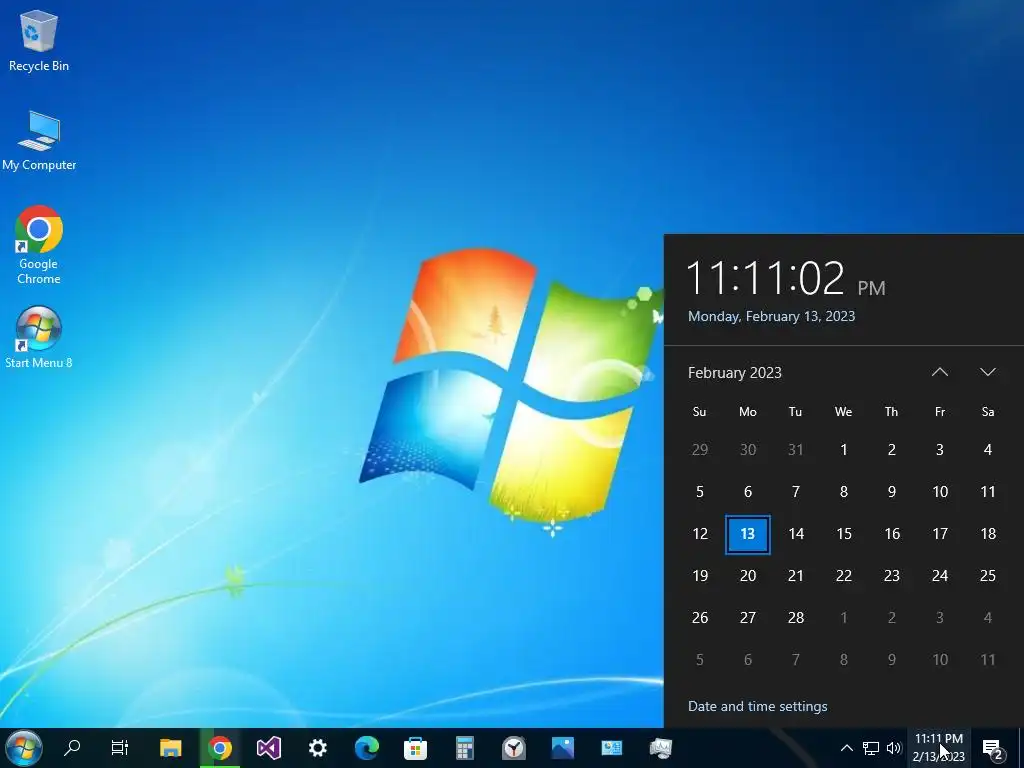Switch to Chrome in the taskbar
This screenshot has height=768, width=1024.
[220, 748]
